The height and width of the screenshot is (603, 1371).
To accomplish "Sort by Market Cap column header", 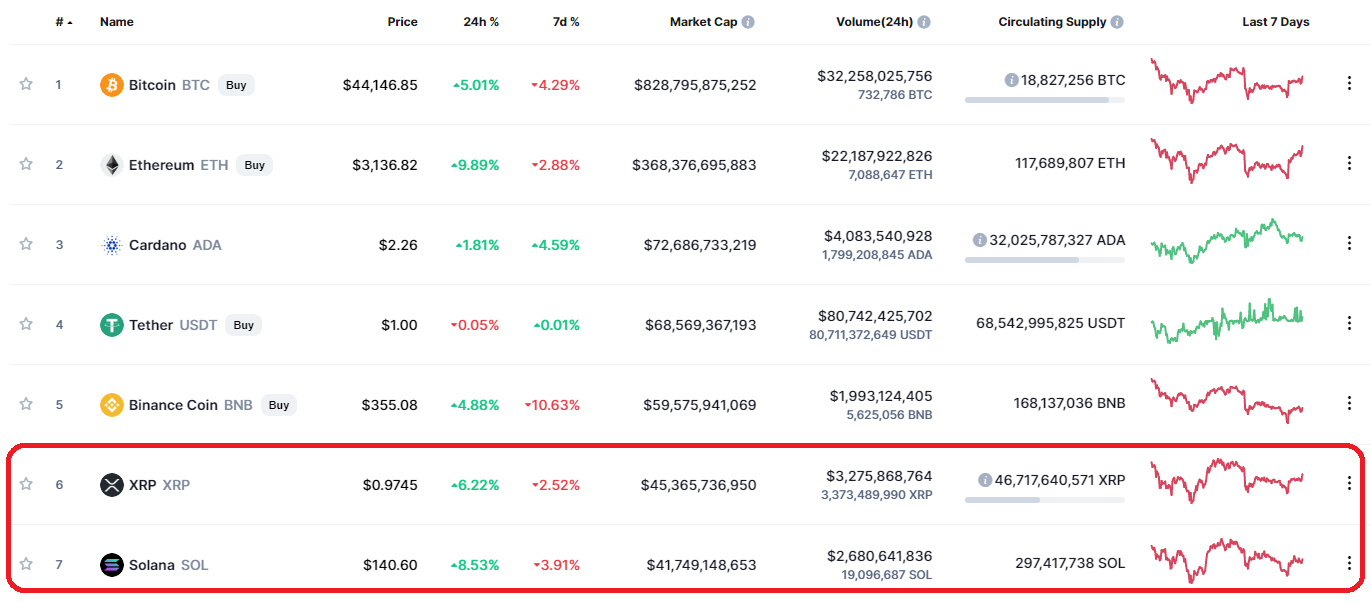I will coord(703,22).
